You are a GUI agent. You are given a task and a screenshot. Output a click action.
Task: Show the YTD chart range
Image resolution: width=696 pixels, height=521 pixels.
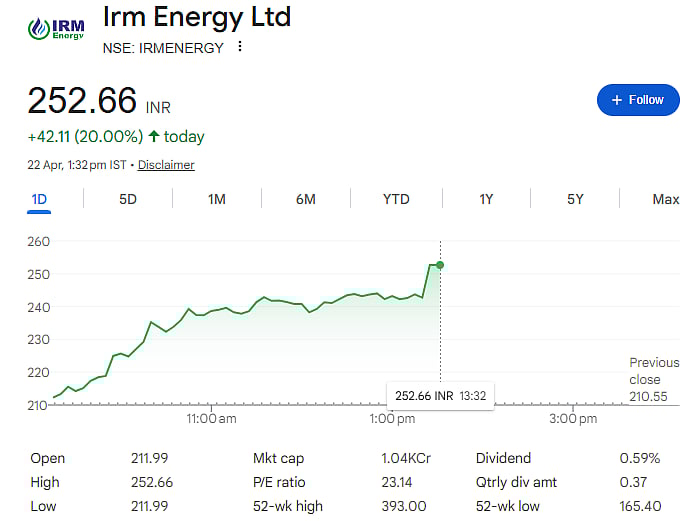(x=396, y=199)
